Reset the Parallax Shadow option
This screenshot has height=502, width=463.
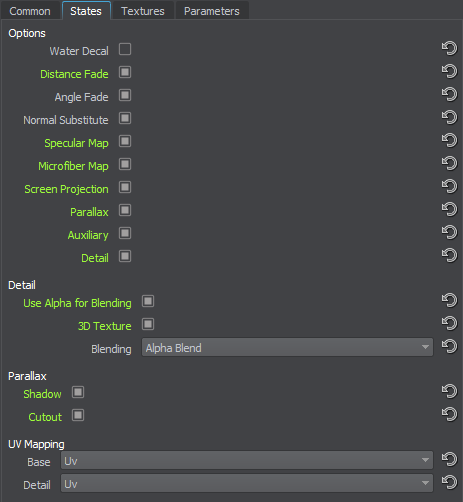pyautogui.click(x=449, y=392)
